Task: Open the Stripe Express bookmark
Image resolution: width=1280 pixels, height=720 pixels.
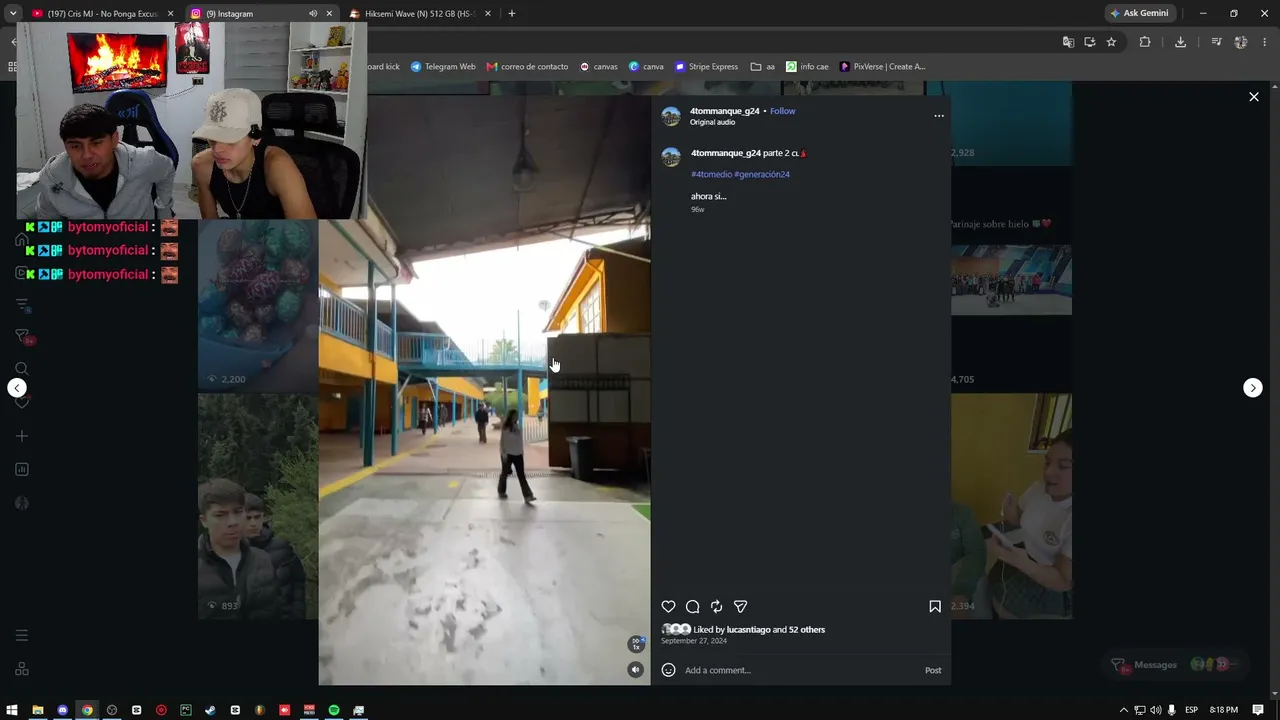Action: click(x=706, y=67)
